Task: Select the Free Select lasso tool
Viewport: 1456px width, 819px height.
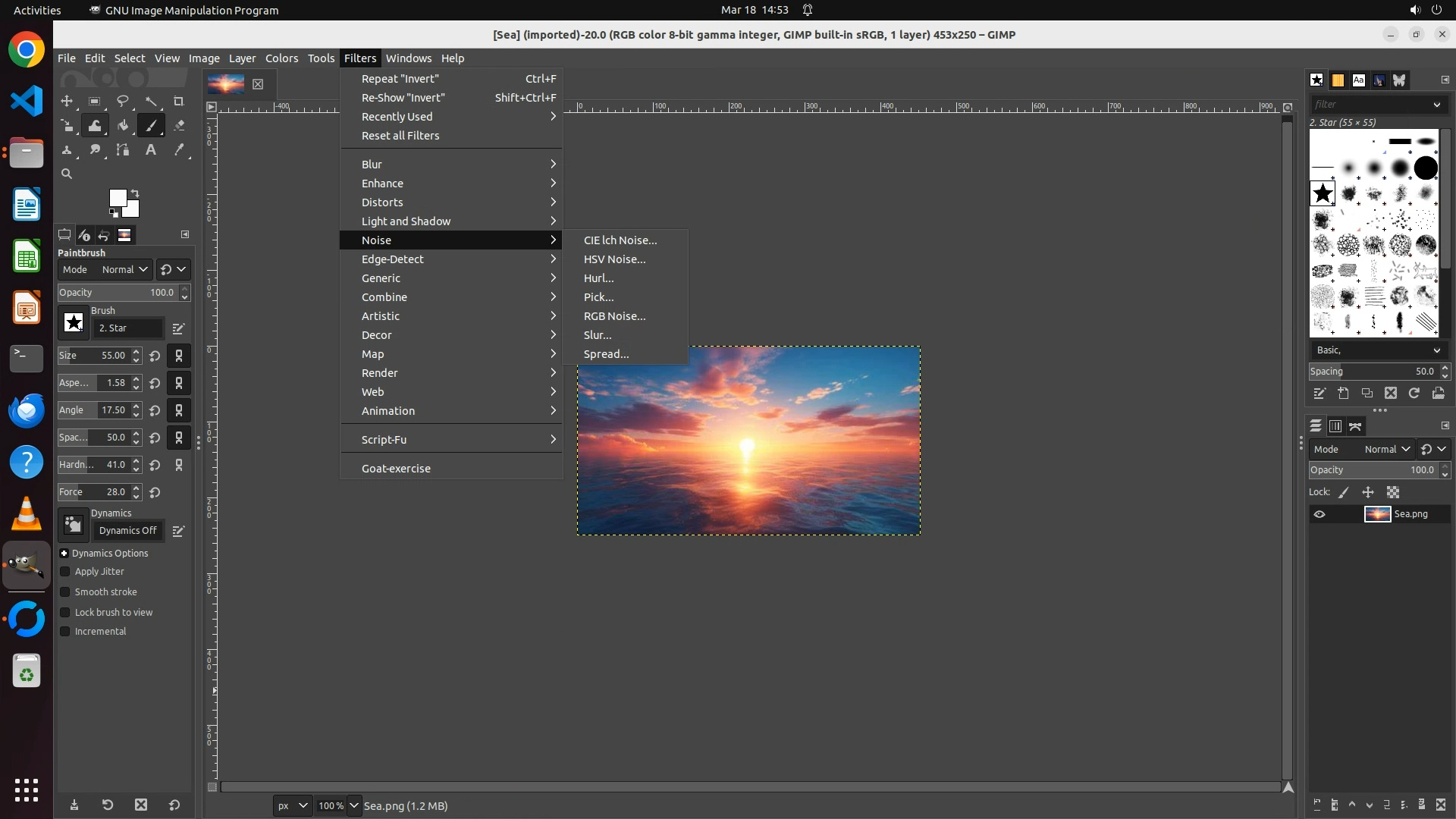Action: tap(123, 101)
